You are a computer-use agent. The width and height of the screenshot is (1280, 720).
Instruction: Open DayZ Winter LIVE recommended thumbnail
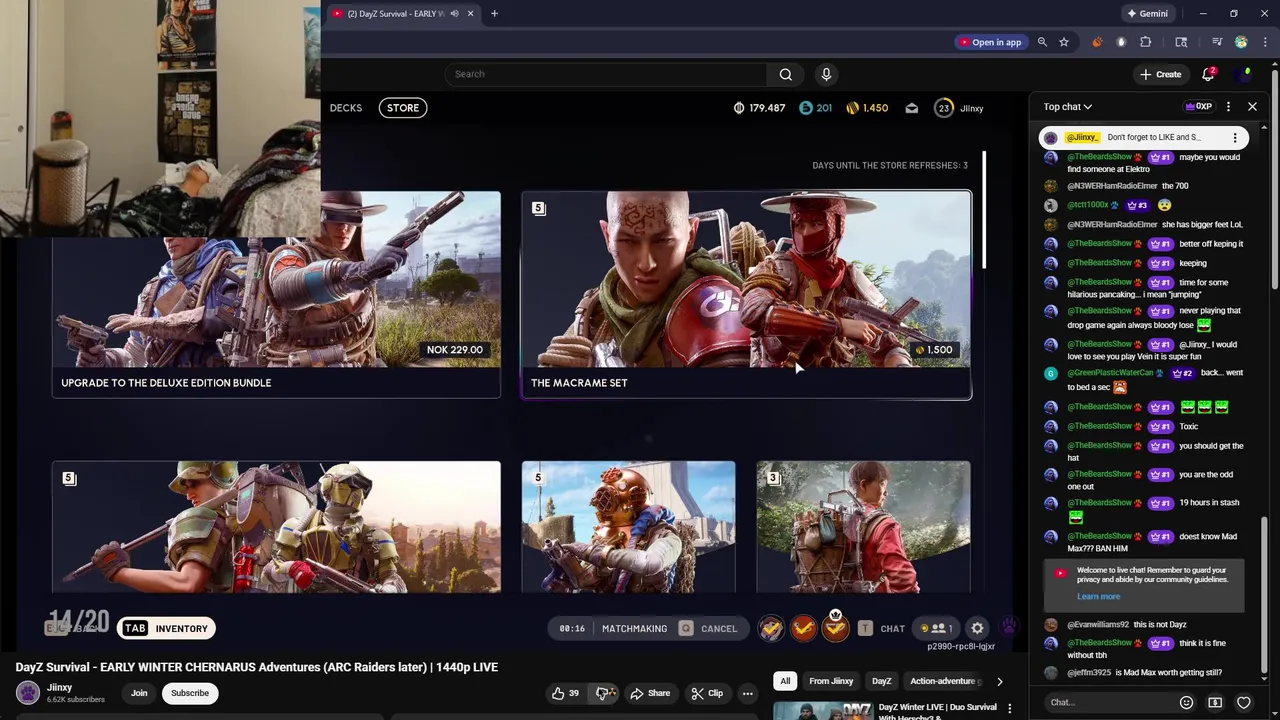(x=822, y=710)
